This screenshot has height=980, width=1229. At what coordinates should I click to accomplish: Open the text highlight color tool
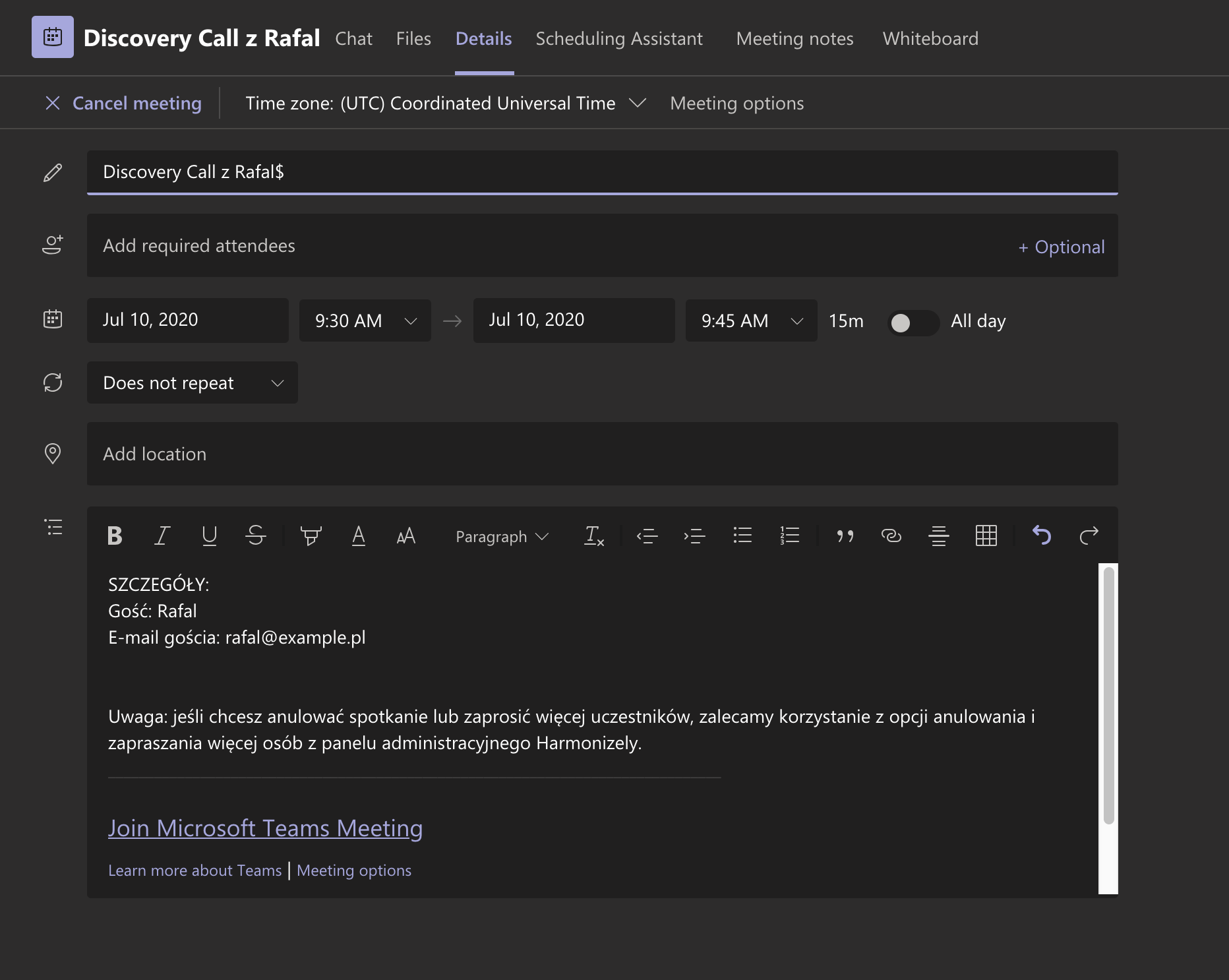pos(311,536)
